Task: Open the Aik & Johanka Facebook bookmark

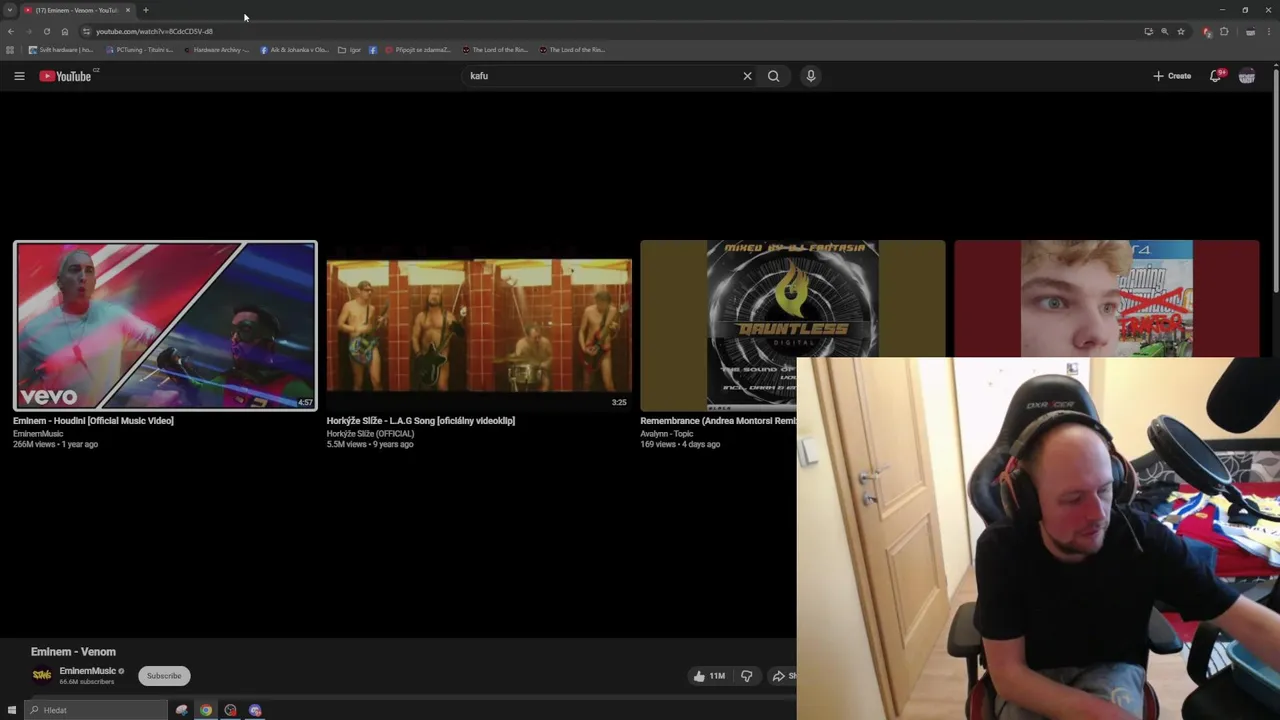Action: (x=293, y=50)
